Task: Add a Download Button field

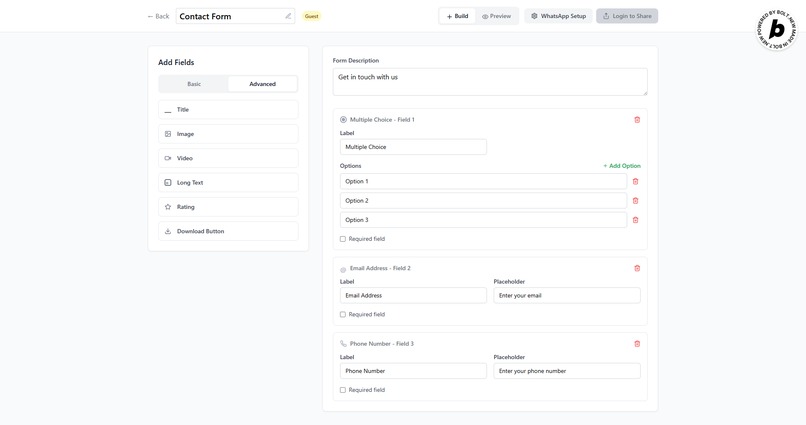Action: (228, 231)
